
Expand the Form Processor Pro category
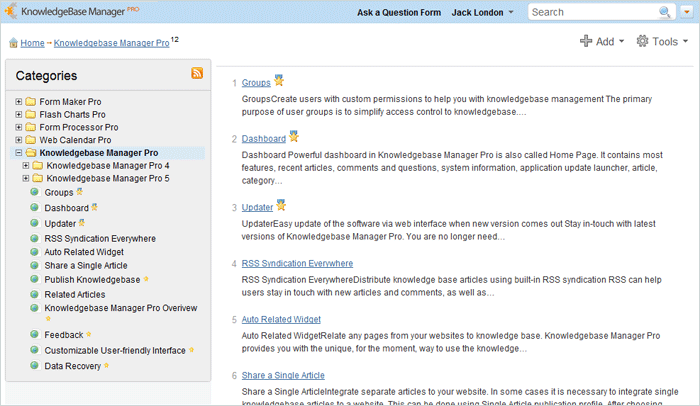[x=18, y=127]
